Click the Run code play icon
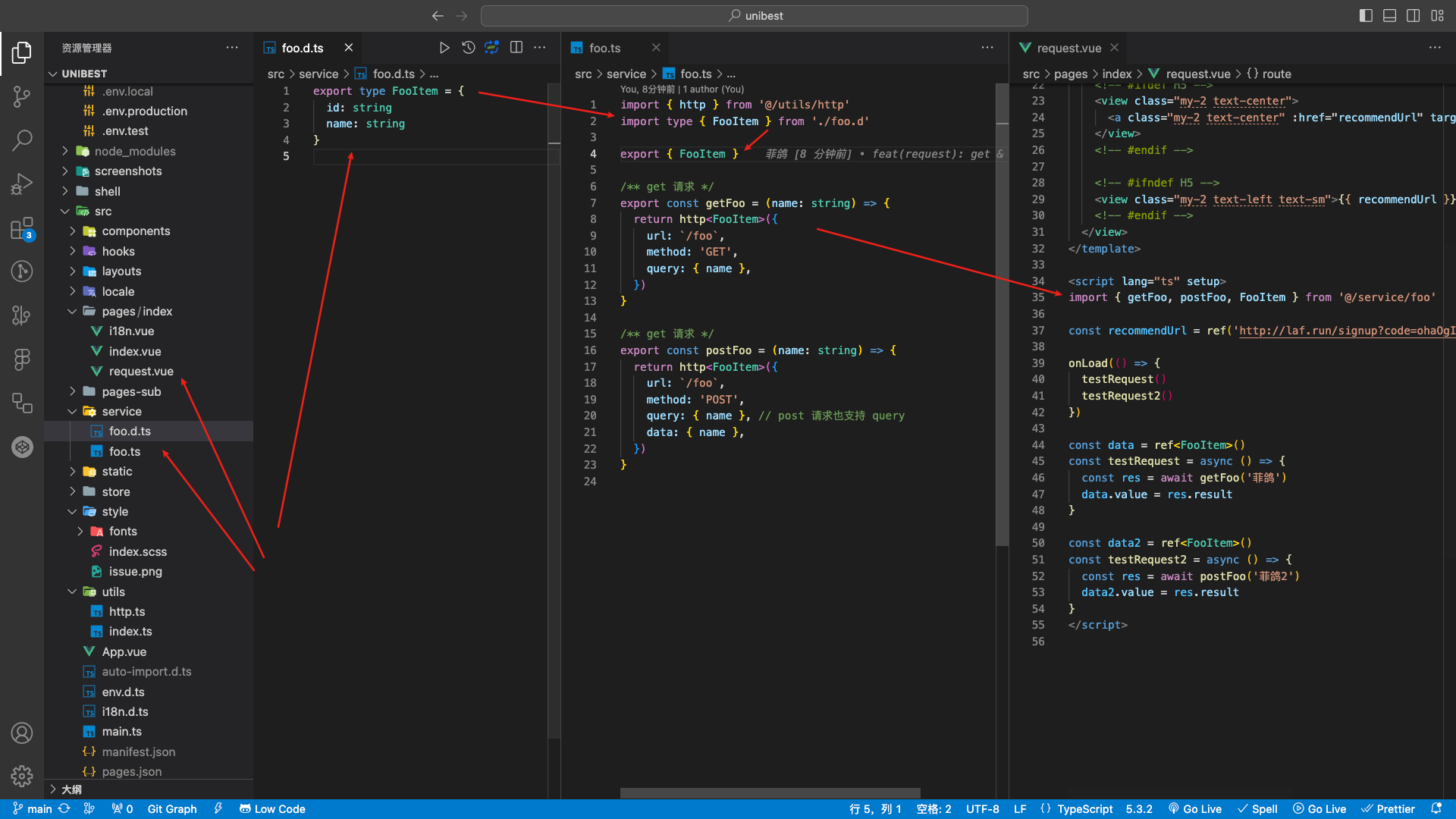 [444, 48]
